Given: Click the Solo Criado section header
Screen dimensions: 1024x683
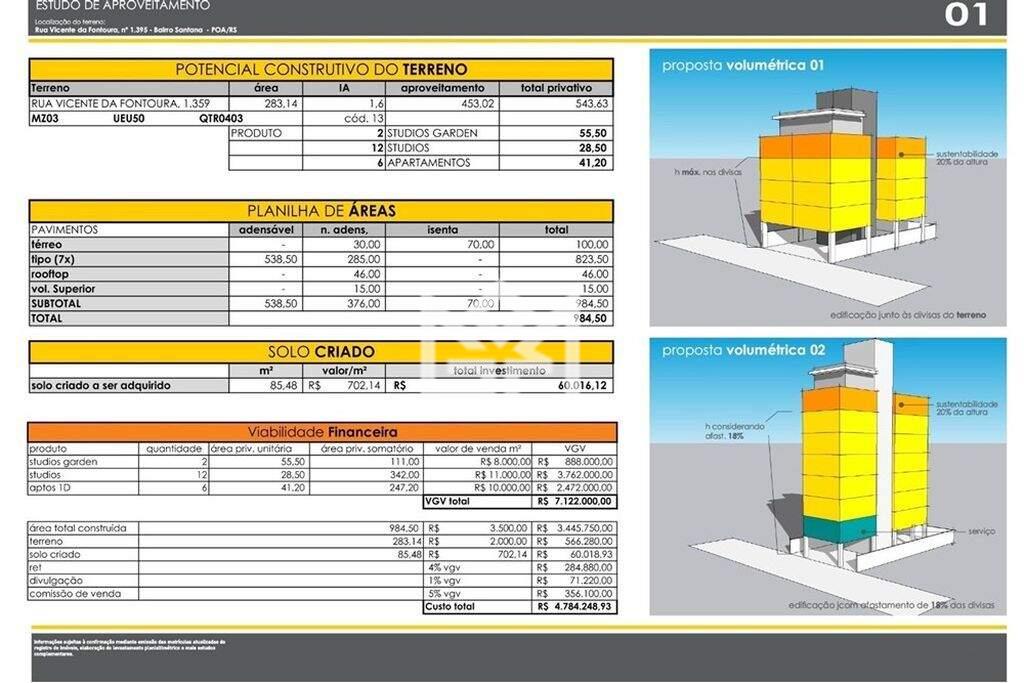Looking at the screenshot, I should pos(321,352).
